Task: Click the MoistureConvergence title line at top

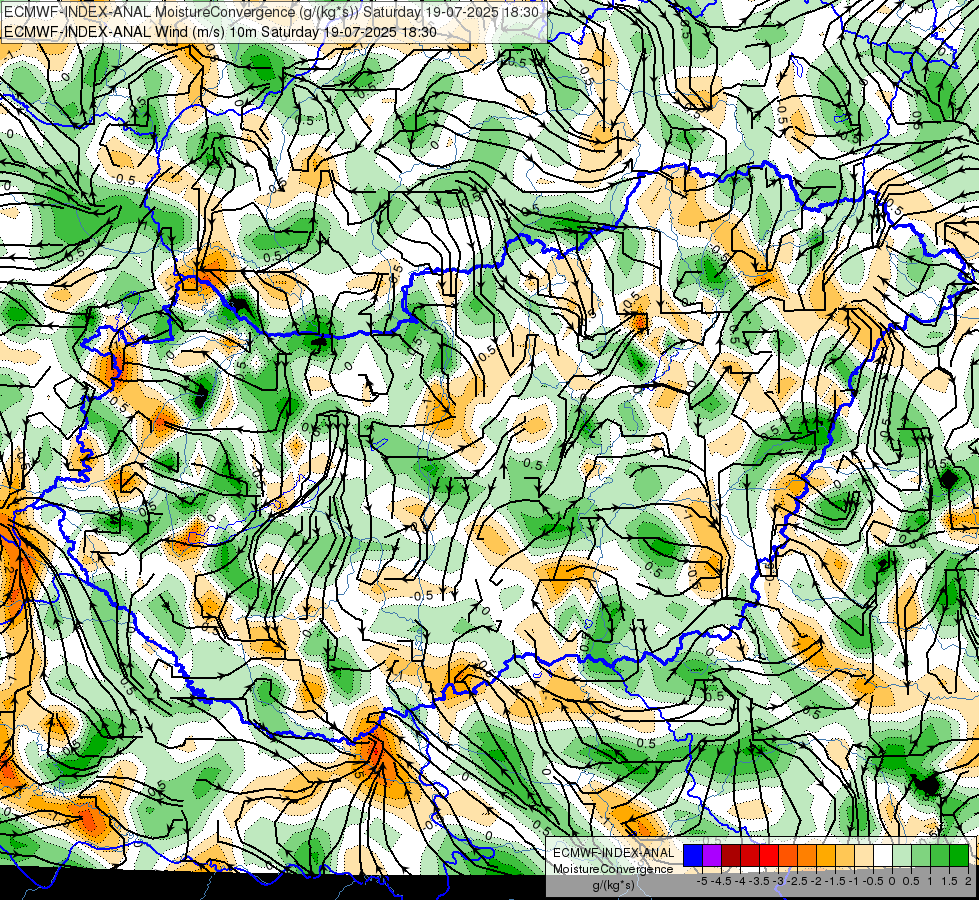Action: pos(274,12)
